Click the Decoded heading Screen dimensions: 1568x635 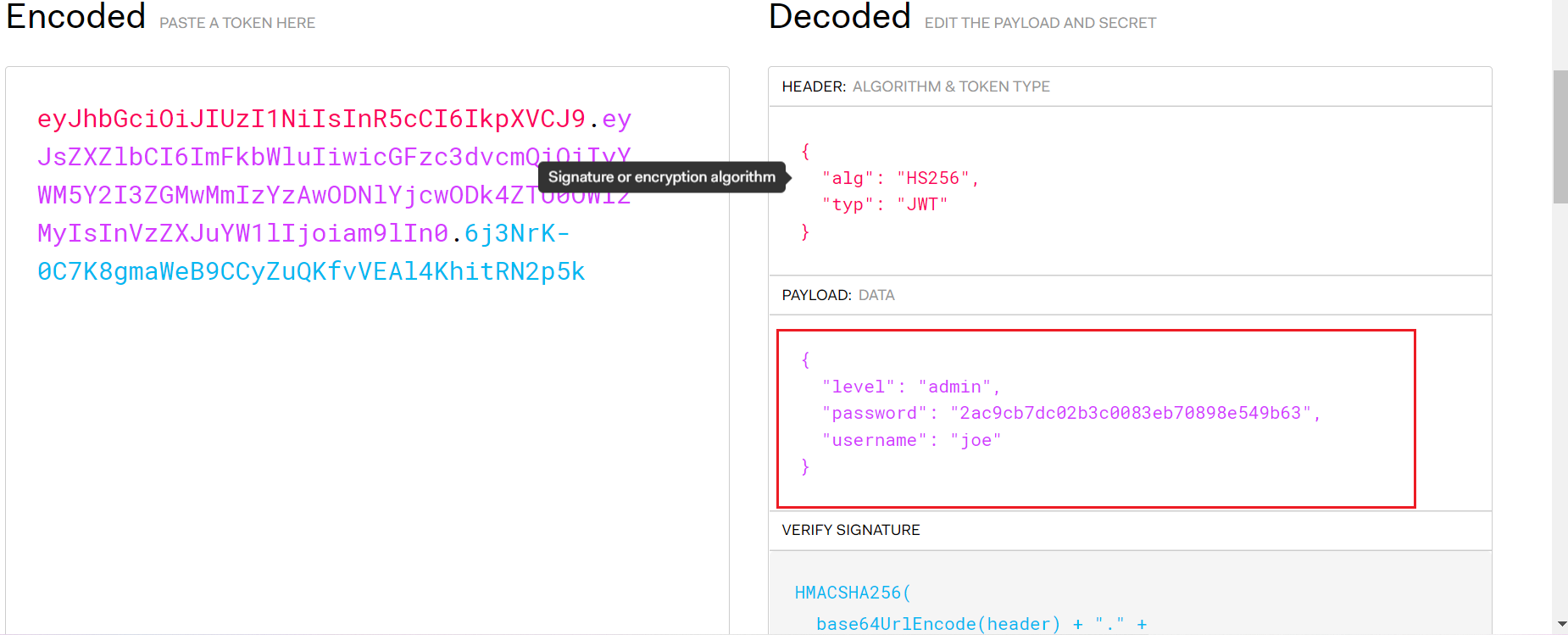coord(840,17)
